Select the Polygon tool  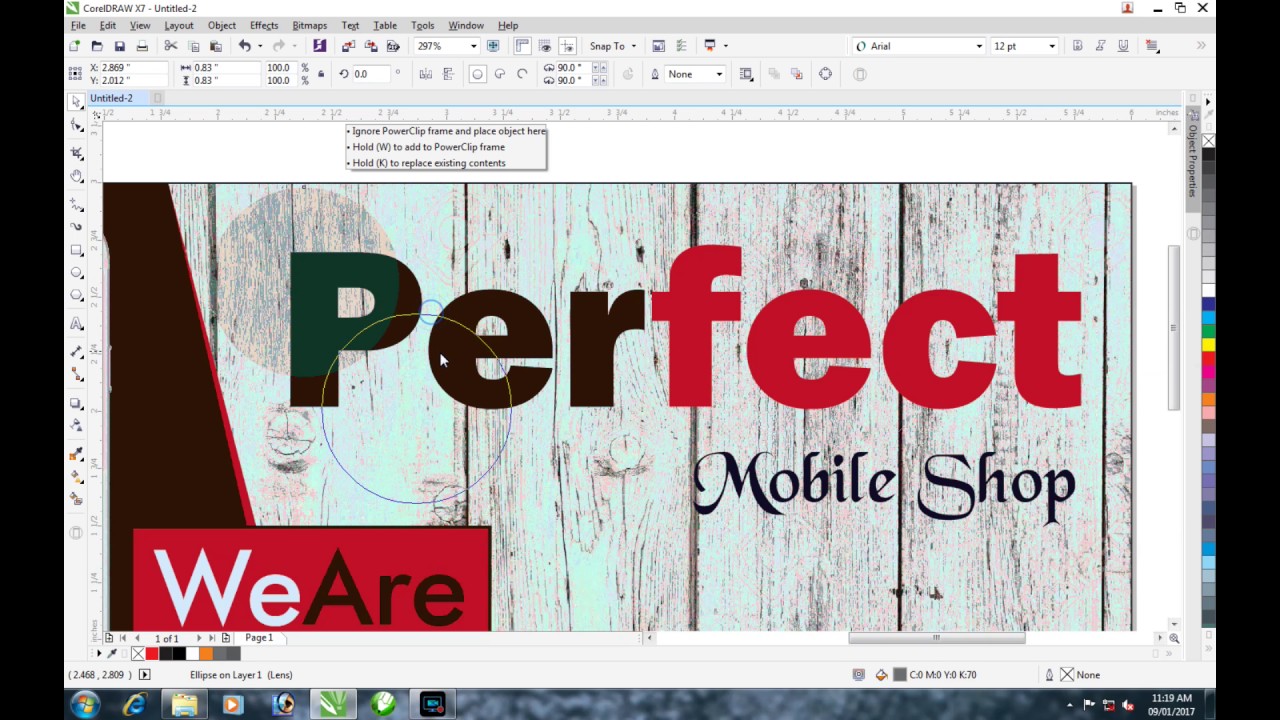point(76,296)
